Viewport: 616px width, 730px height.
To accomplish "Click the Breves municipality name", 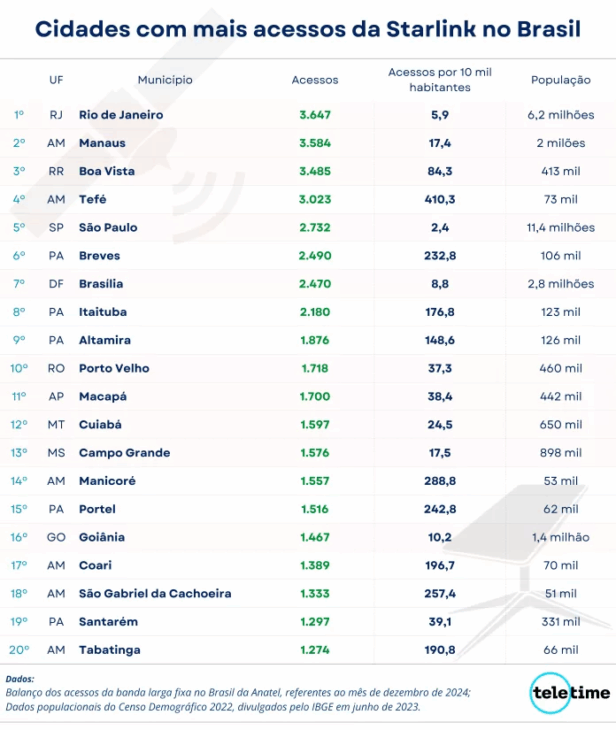I will (x=99, y=256).
